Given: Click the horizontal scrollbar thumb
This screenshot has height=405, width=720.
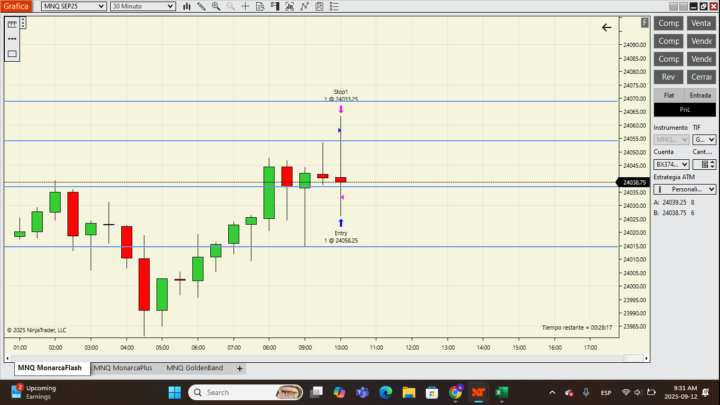Looking at the screenshot, I should coord(633,358).
